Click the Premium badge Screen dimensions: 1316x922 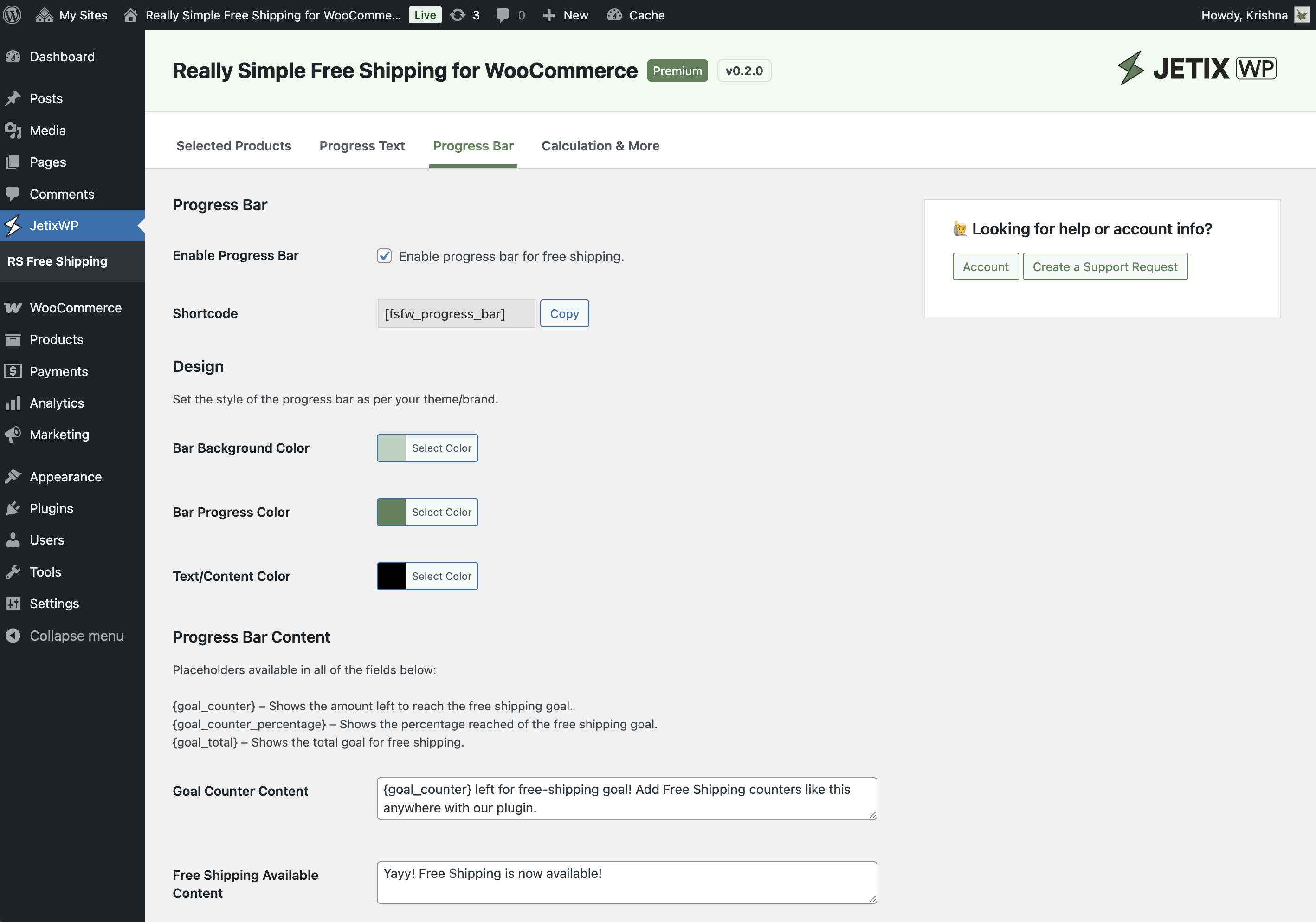(x=677, y=71)
